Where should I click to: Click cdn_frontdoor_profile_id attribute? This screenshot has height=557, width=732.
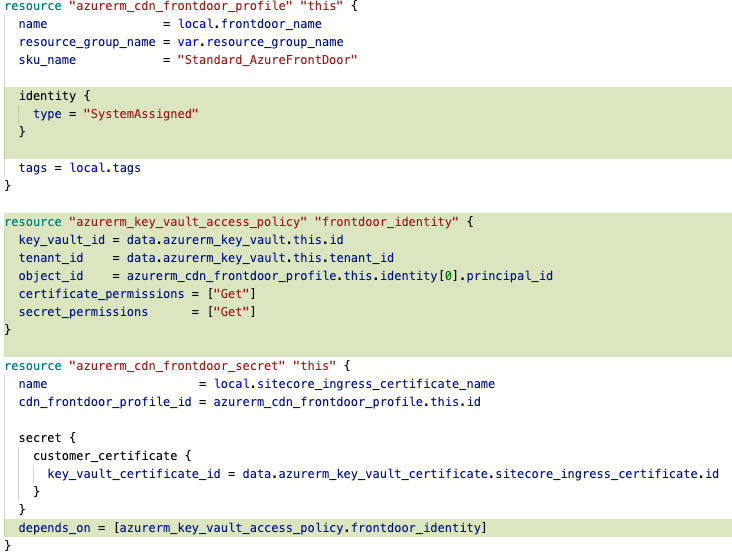click(x=105, y=402)
